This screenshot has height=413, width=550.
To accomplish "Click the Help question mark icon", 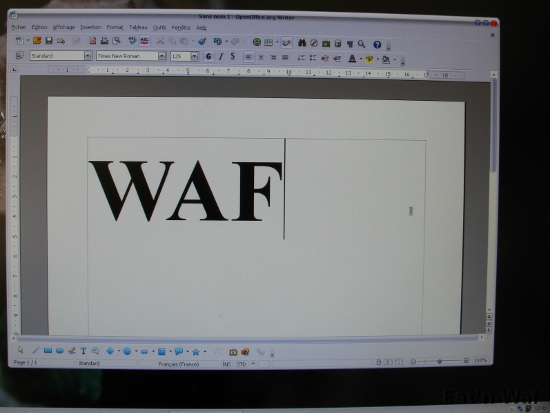I will [377, 44].
